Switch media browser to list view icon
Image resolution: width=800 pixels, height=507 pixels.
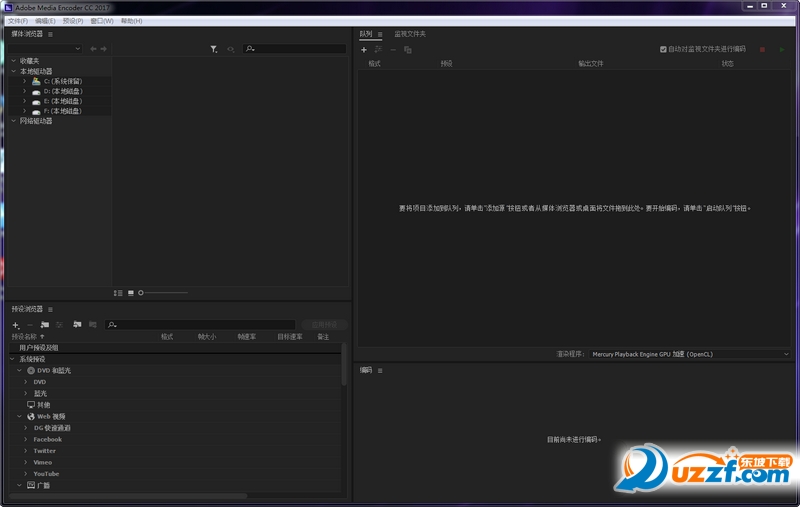[118, 293]
